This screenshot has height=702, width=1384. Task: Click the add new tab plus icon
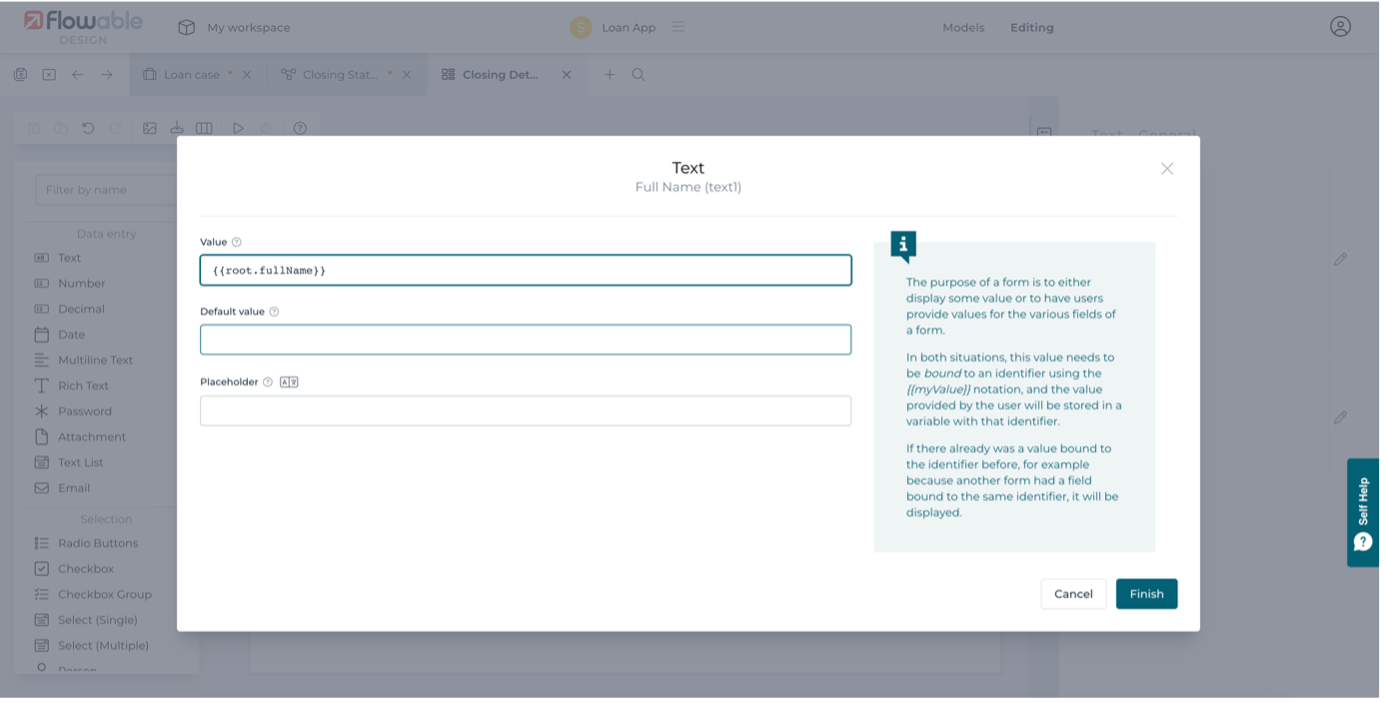coord(609,75)
